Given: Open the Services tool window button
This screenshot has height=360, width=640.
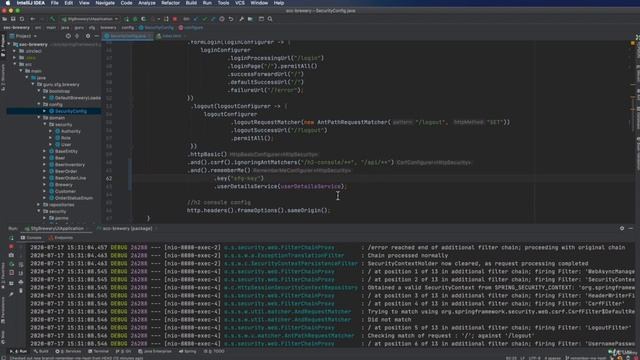Looking at the screenshot, I should [68, 351].
